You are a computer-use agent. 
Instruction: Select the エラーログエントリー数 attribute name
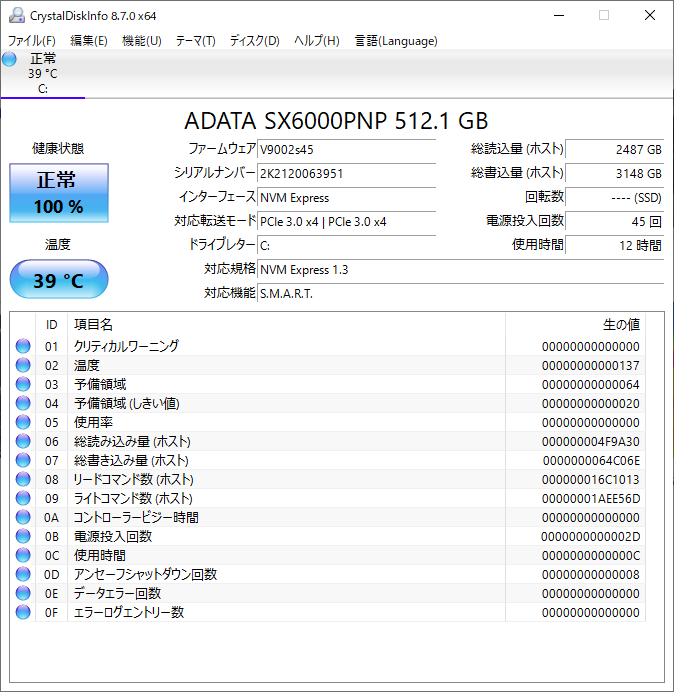pyautogui.click(x=128, y=612)
